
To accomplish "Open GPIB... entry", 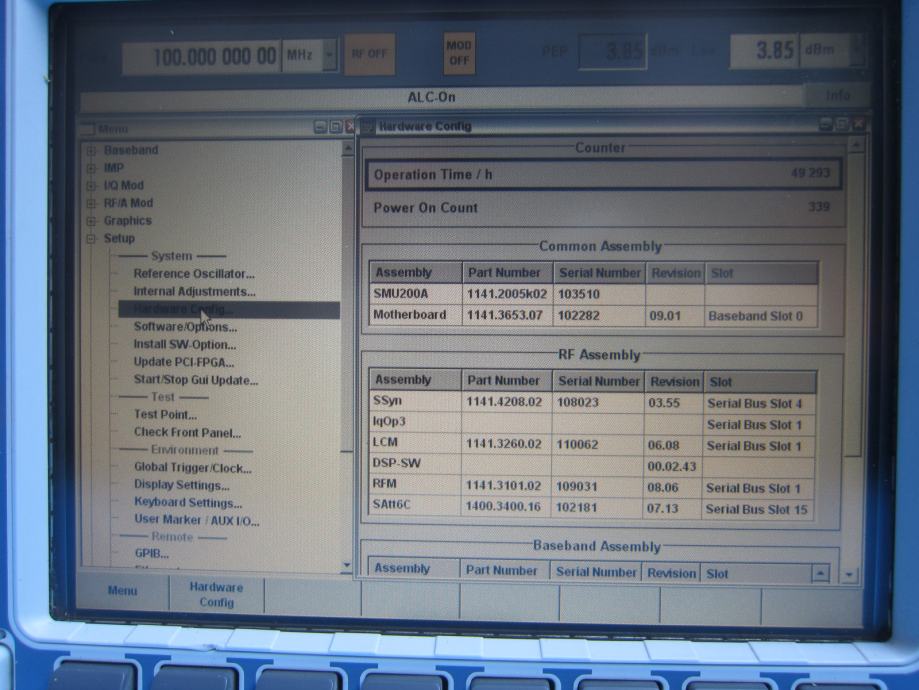I will pos(152,553).
